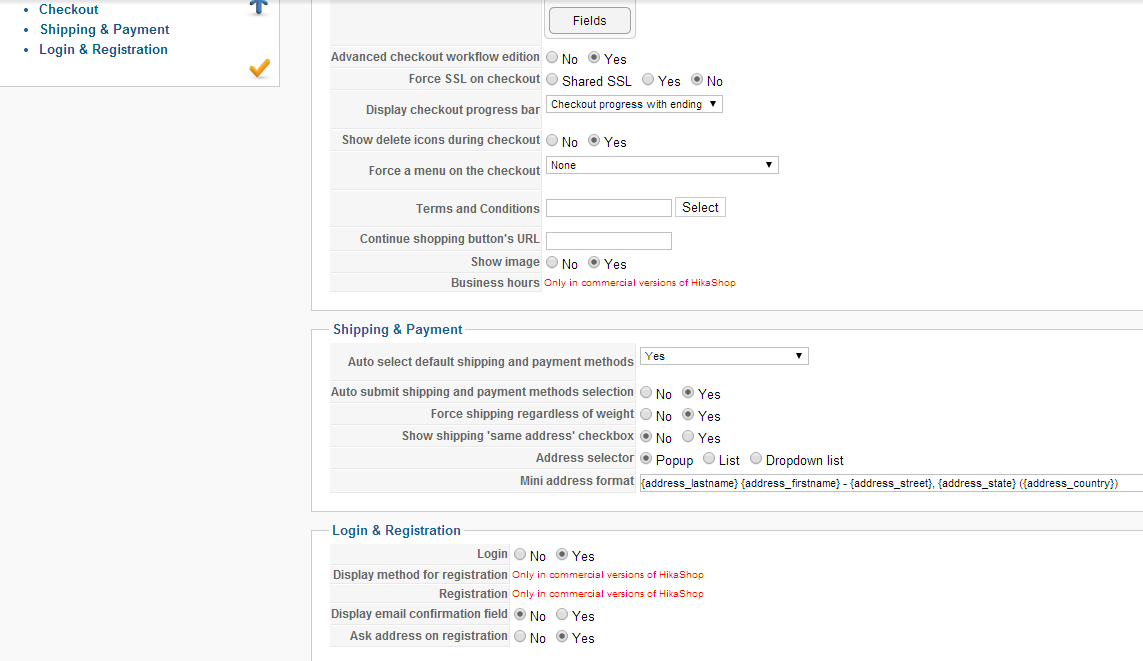The height and width of the screenshot is (661, 1143).
Task: Expand Force a menu on checkout dropdown
Action: pyautogui.click(x=662, y=165)
